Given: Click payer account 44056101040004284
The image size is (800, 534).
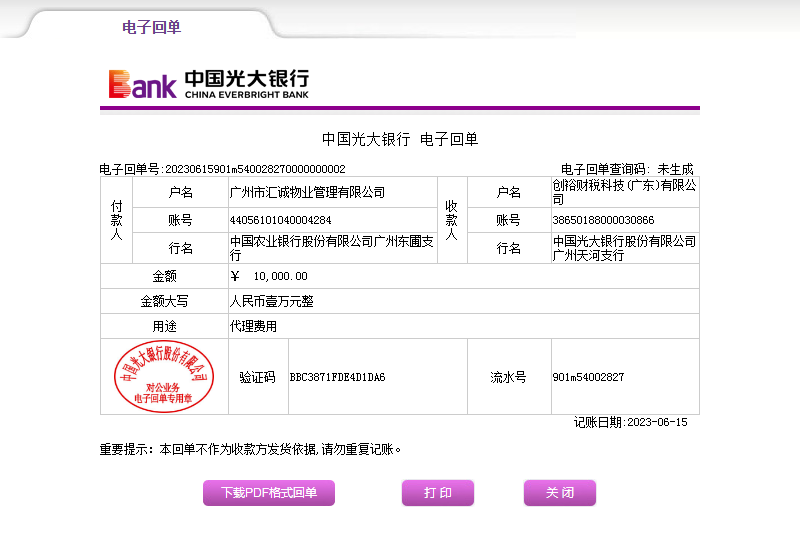Looking at the screenshot, I should [281, 220].
